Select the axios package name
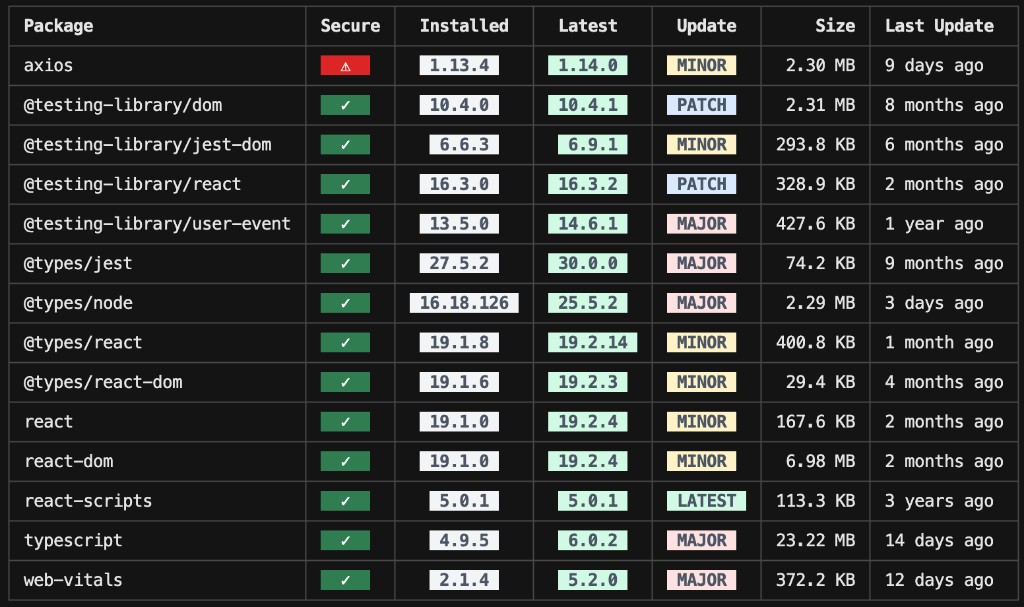The image size is (1024, 607). (48, 65)
